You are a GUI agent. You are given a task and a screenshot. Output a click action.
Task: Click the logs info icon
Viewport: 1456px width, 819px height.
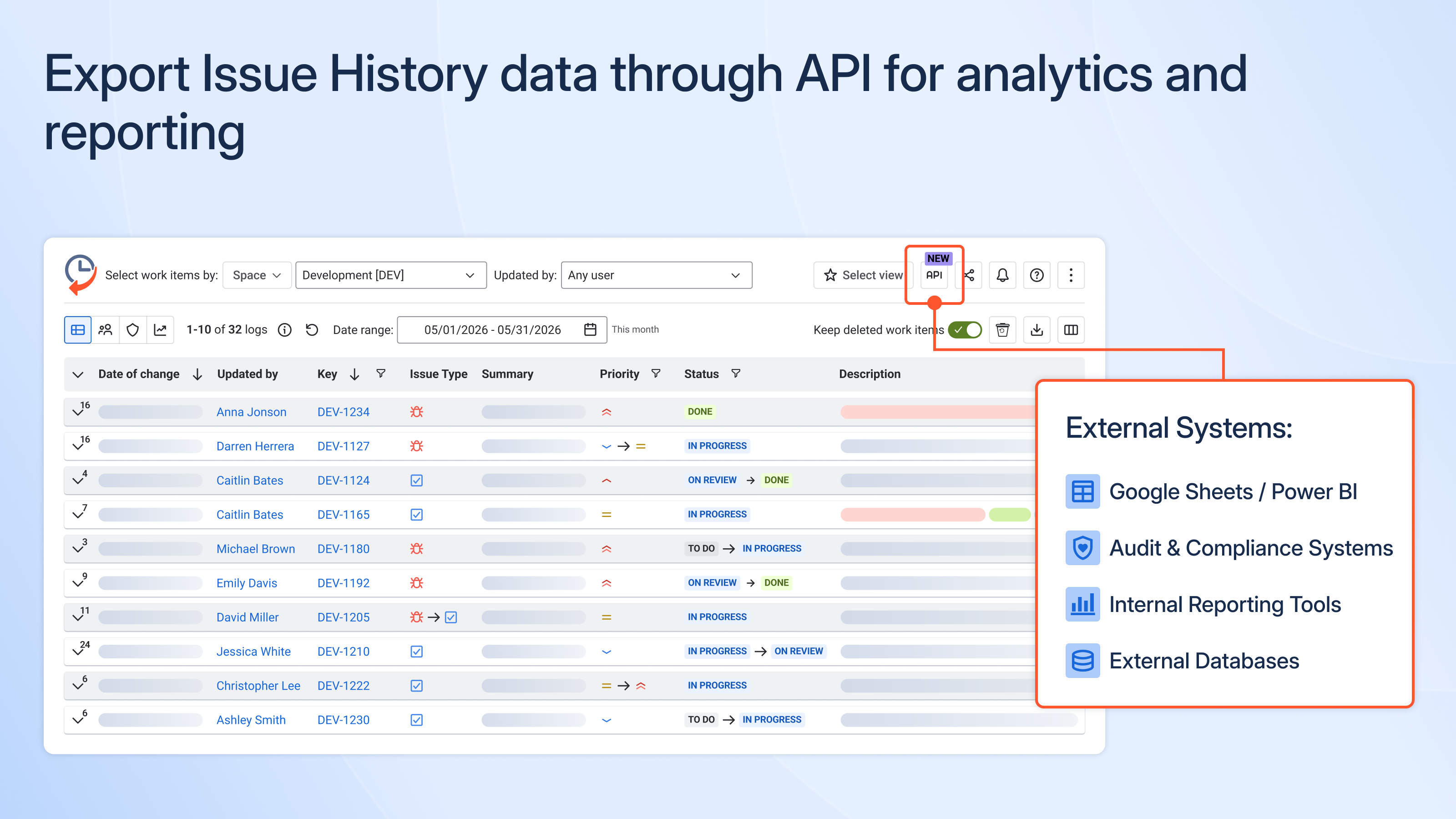pyautogui.click(x=285, y=329)
